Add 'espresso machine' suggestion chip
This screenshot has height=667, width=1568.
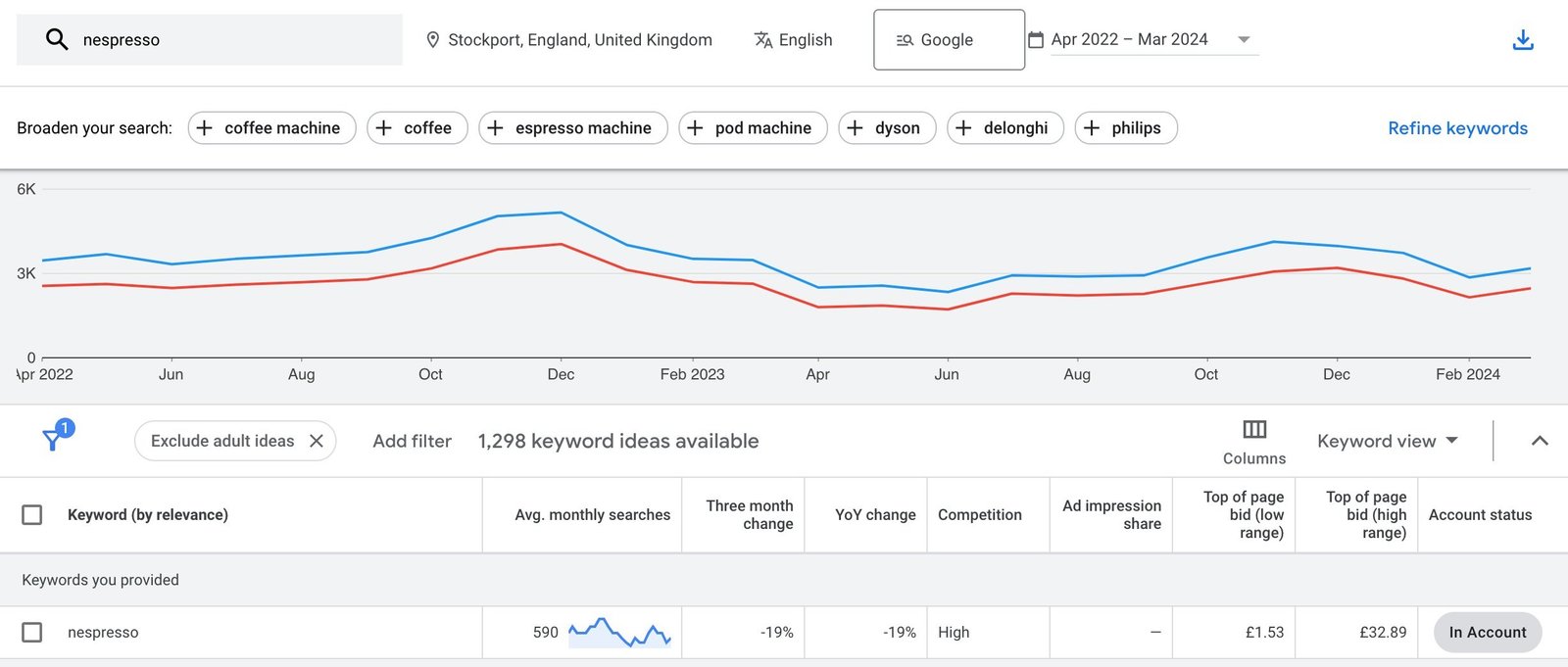point(573,128)
